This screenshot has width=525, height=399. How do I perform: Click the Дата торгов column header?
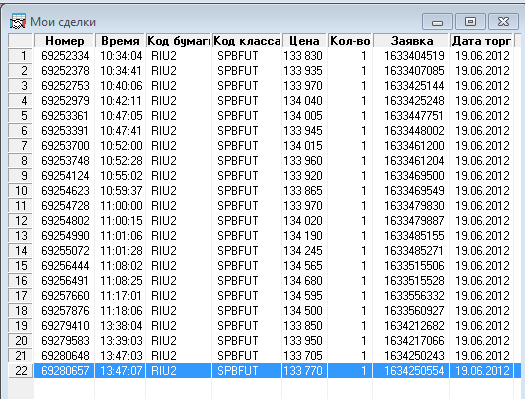click(481, 41)
